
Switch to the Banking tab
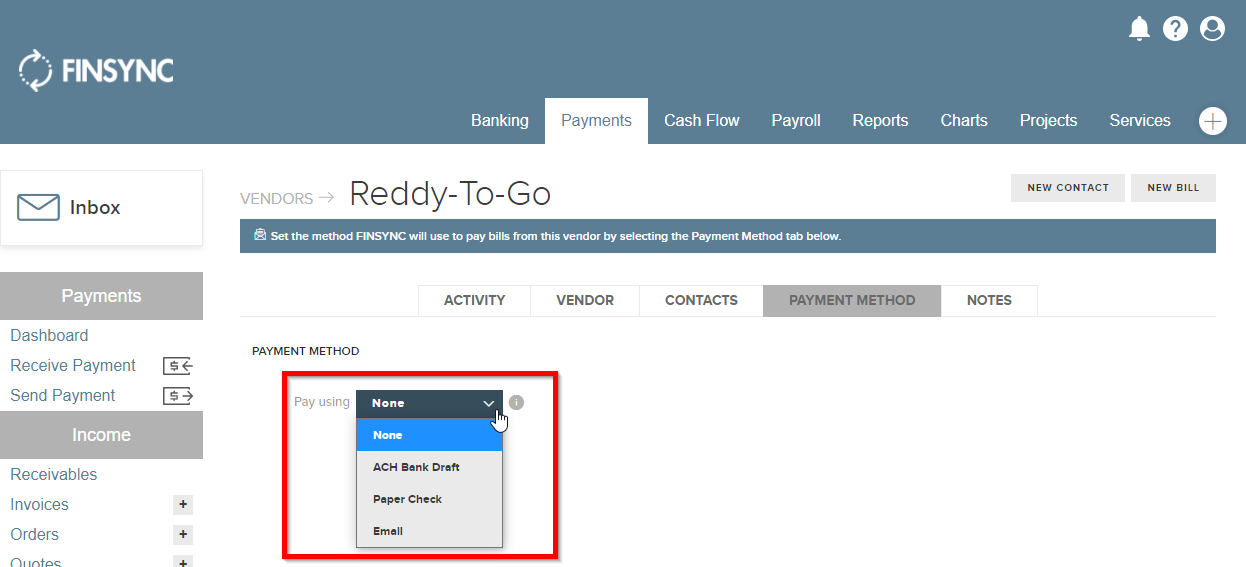[x=500, y=121]
